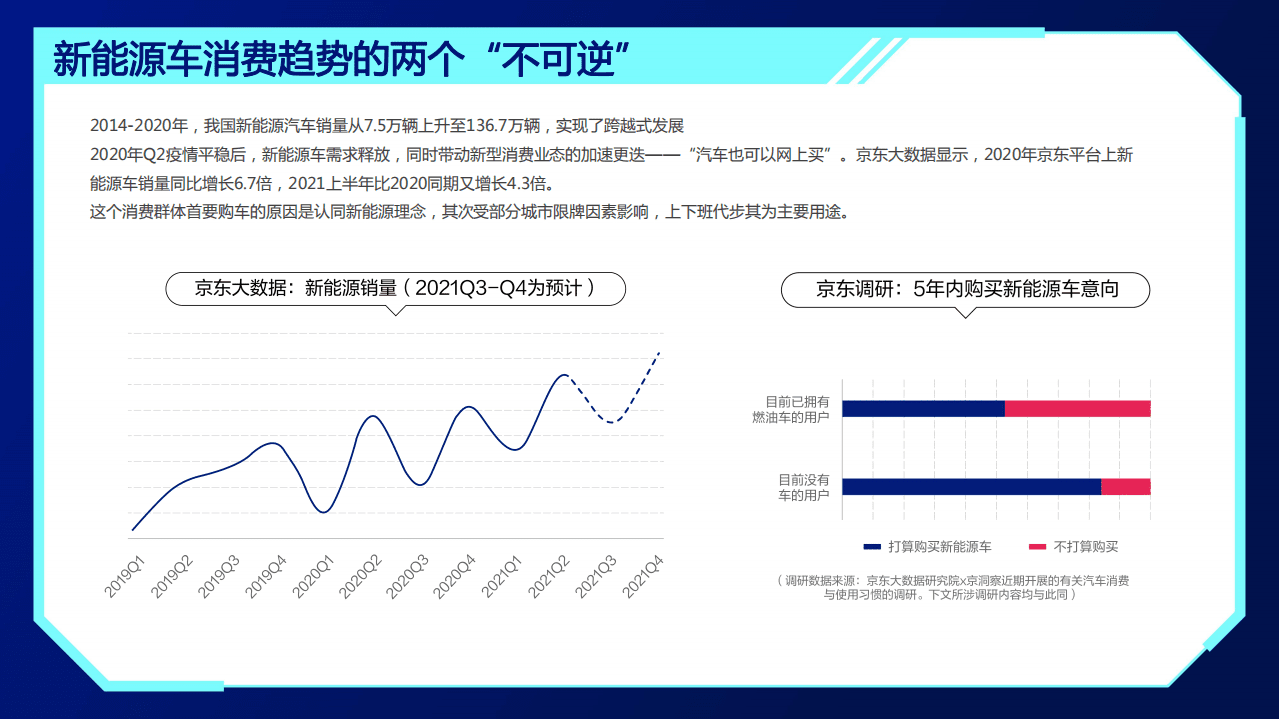The height and width of the screenshot is (719, 1279).
Task: Select the slide title 新能源车消费趋势的两个不可逆
Action: 340,58
